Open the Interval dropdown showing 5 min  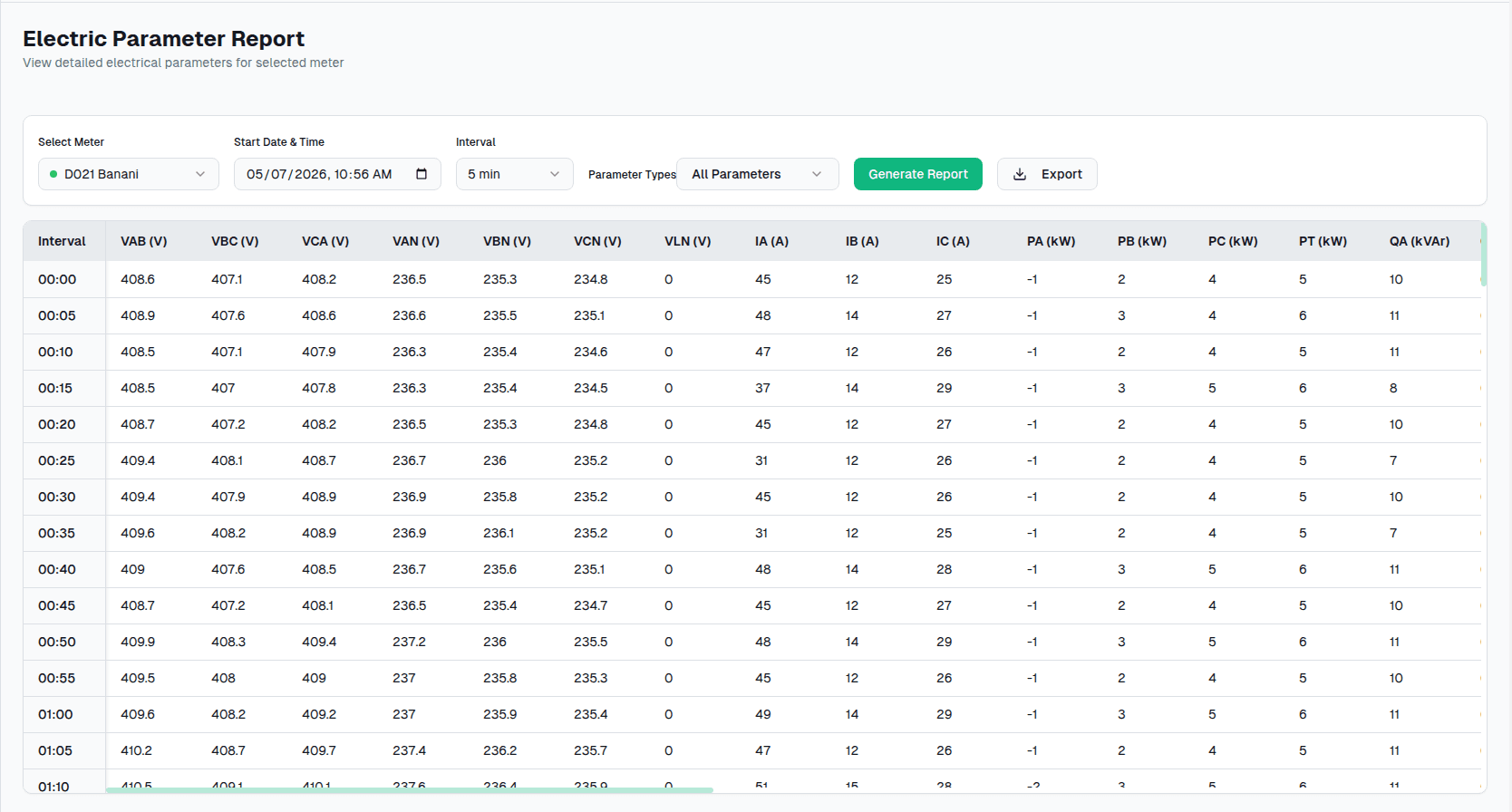[514, 174]
